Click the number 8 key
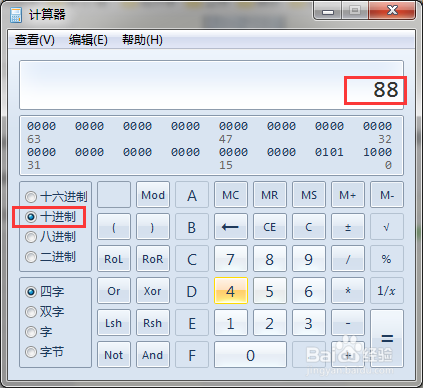The image size is (423, 388). point(270,259)
